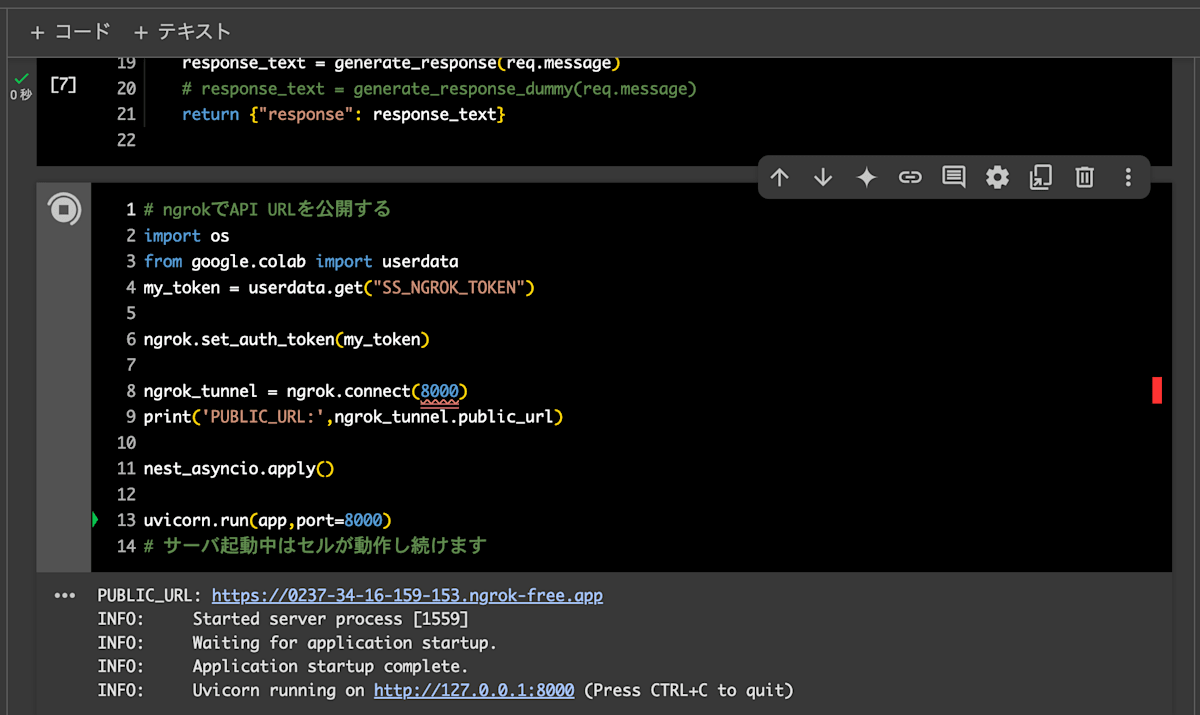Click 'Waiting for application startup.' output
1200x715 pixels.
click(x=344, y=643)
